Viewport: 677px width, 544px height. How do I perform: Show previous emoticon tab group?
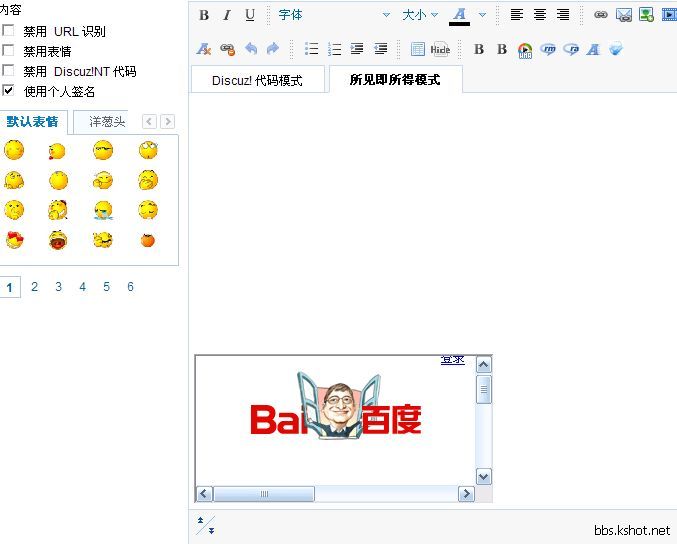pos(149,121)
